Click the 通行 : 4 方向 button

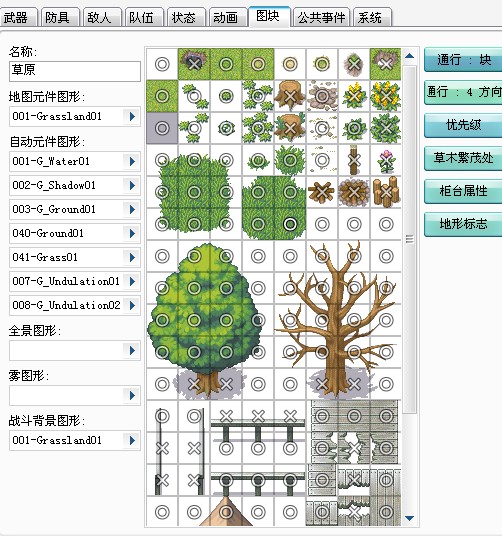tap(463, 92)
